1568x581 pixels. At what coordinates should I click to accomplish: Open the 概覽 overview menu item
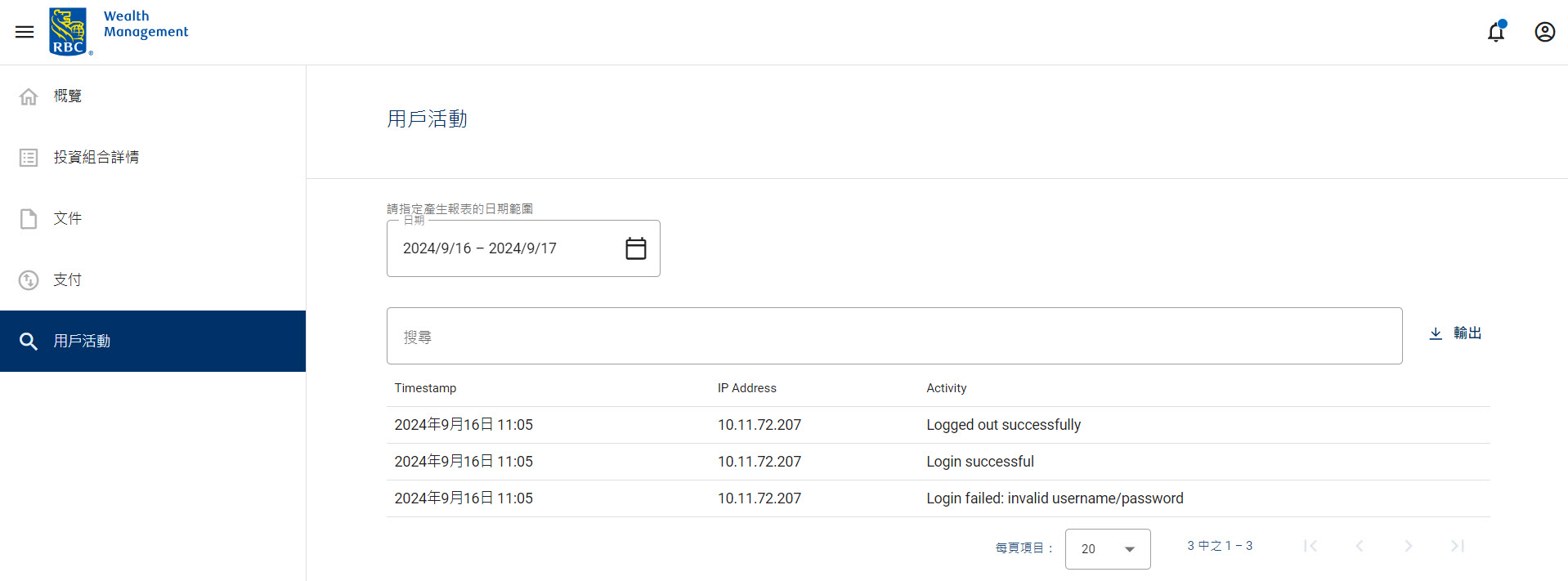tap(153, 96)
